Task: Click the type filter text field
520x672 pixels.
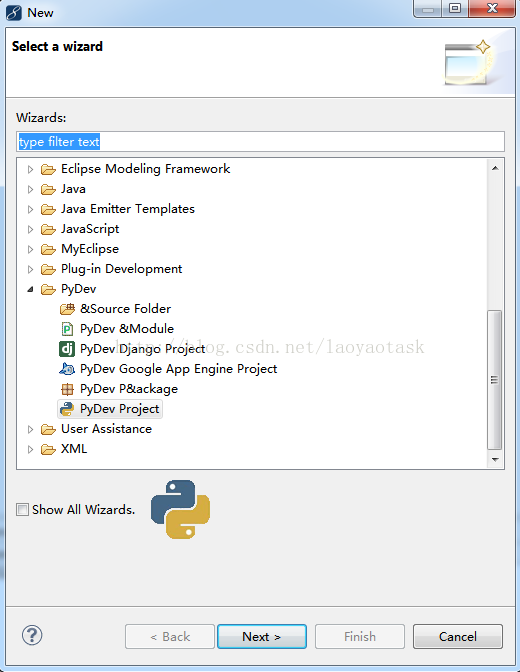Action: [x=260, y=142]
